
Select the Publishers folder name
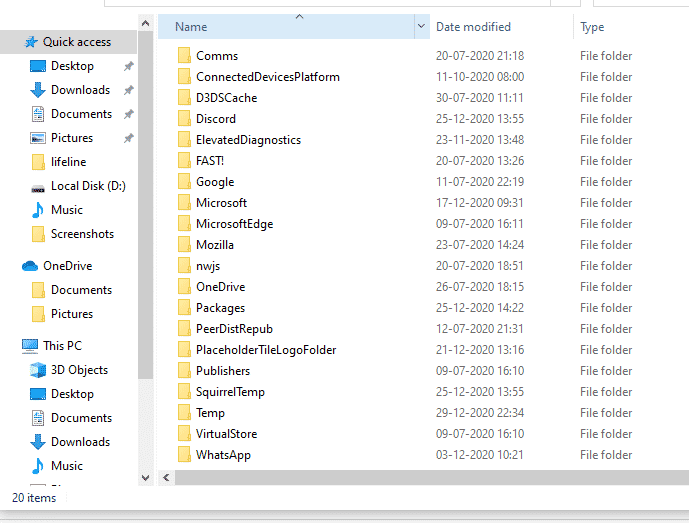[x=223, y=371]
